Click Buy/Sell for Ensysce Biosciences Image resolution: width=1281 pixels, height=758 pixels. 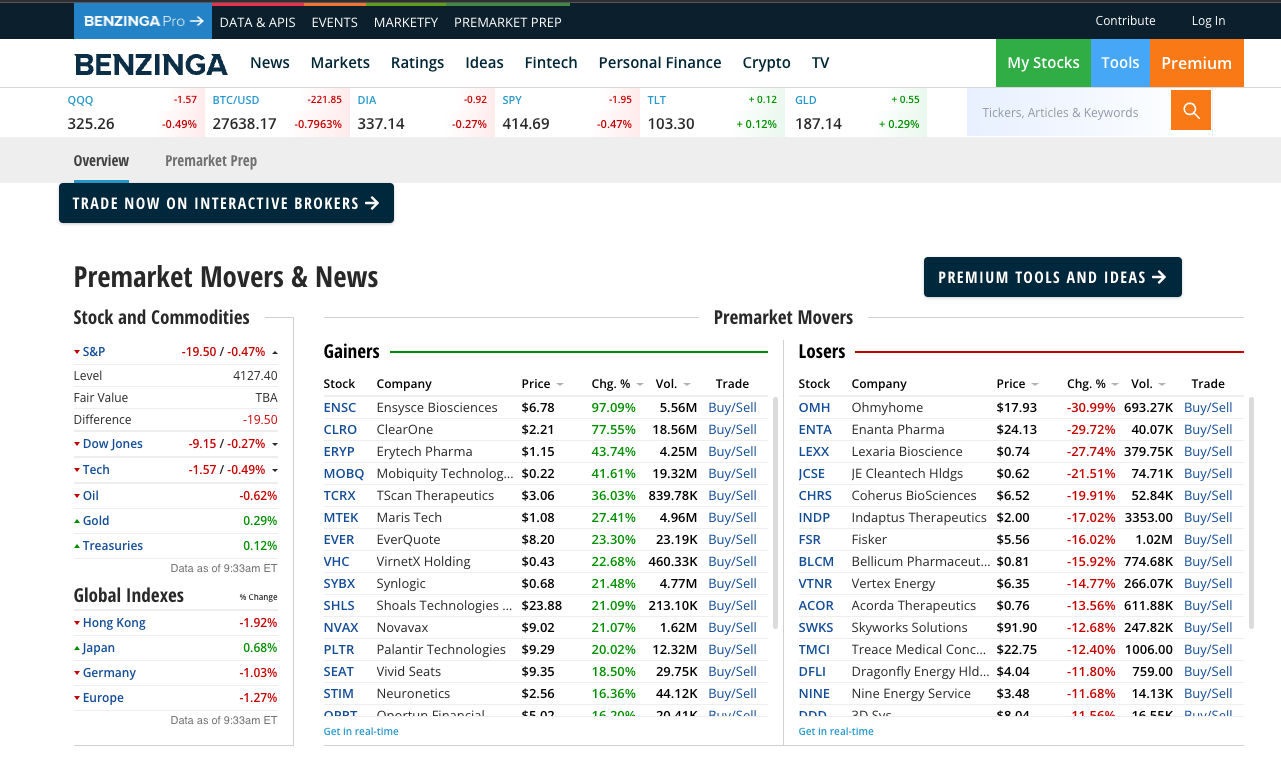pyautogui.click(x=732, y=408)
